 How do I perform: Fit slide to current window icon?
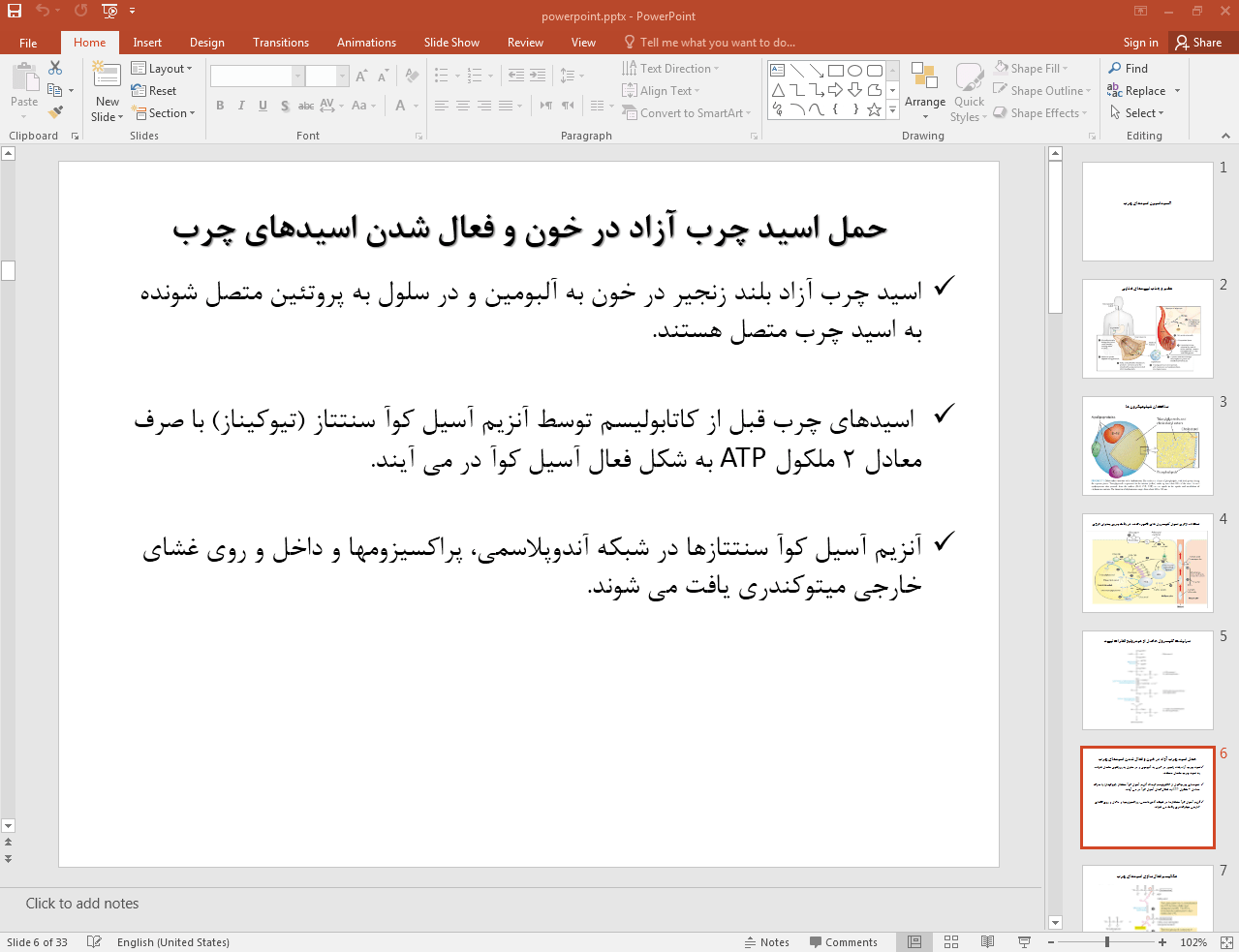(1225, 942)
